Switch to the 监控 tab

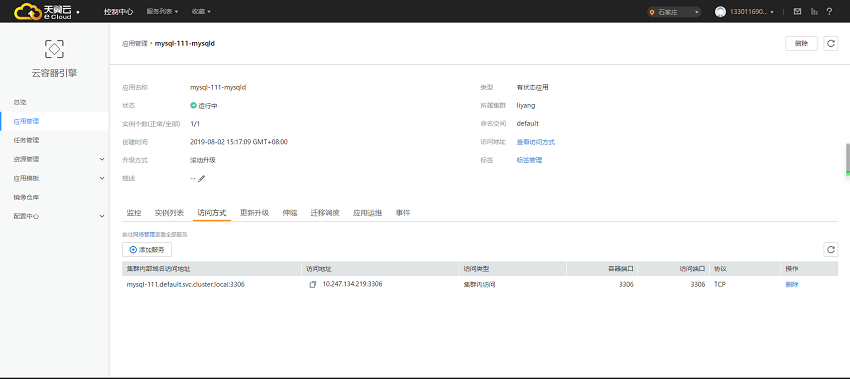[x=134, y=213]
